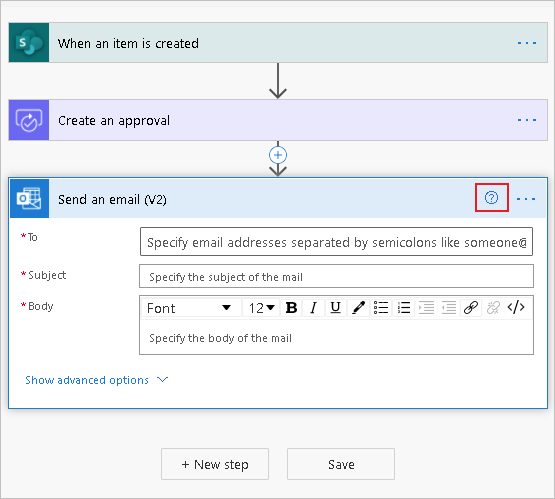Click the Approvals action icon
555x499 pixels.
pos(29,120)
